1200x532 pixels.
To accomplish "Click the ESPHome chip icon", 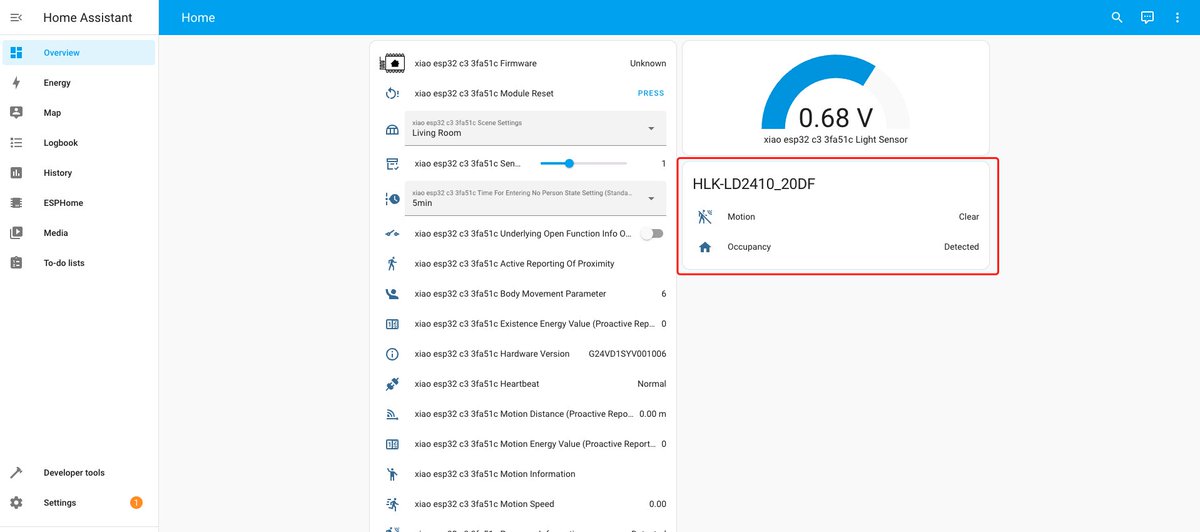I will (16, 203).
